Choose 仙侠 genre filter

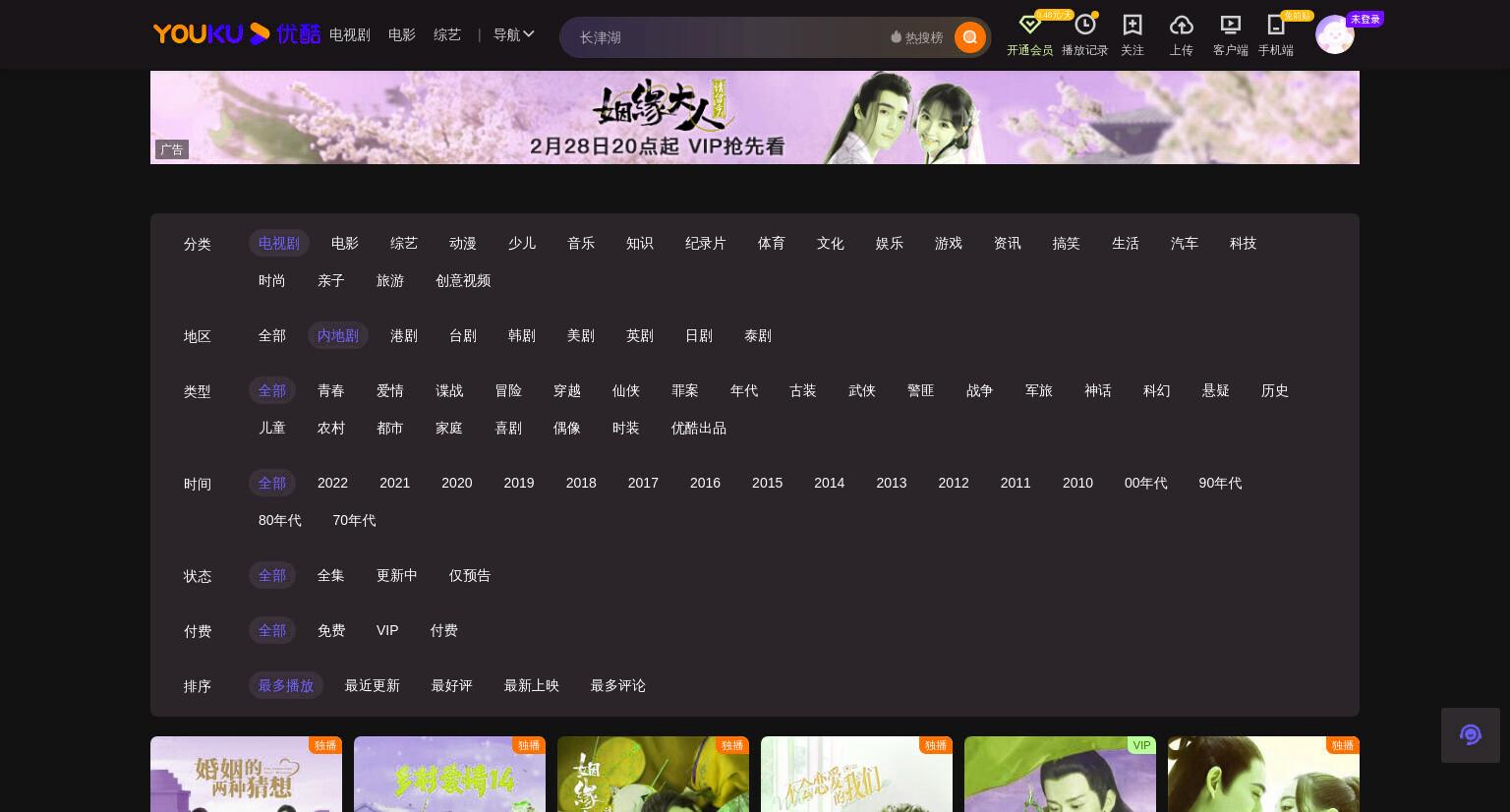626,390
